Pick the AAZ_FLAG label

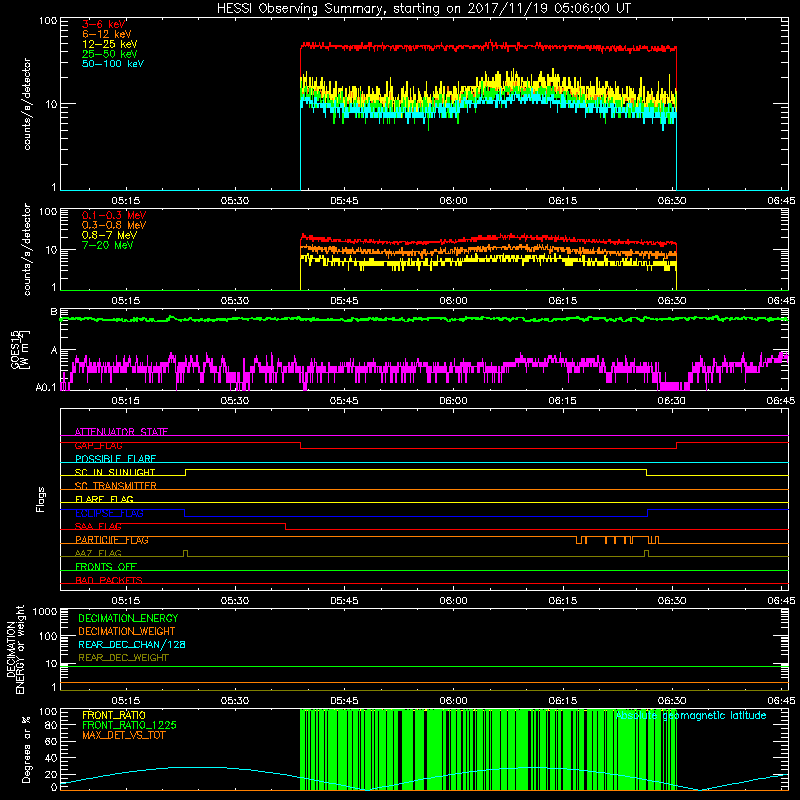coord(98,553)
